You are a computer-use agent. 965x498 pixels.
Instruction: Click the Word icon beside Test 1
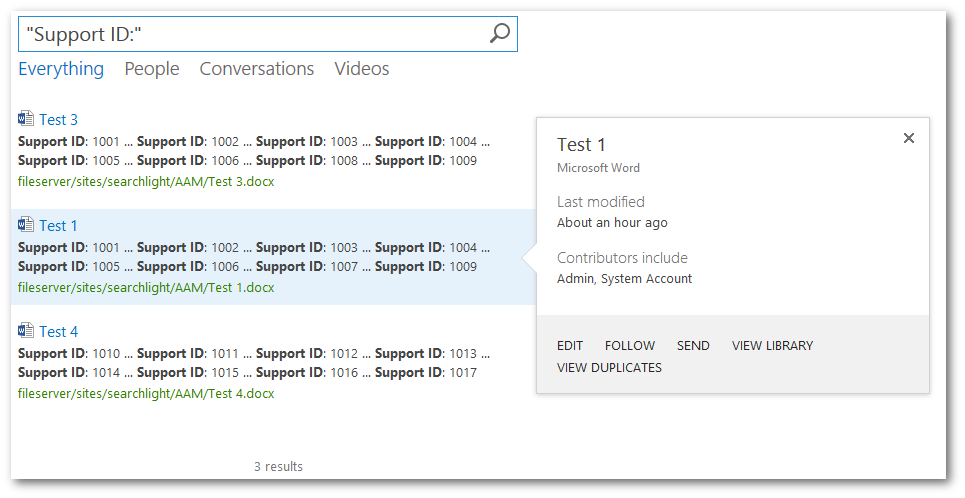26,225
